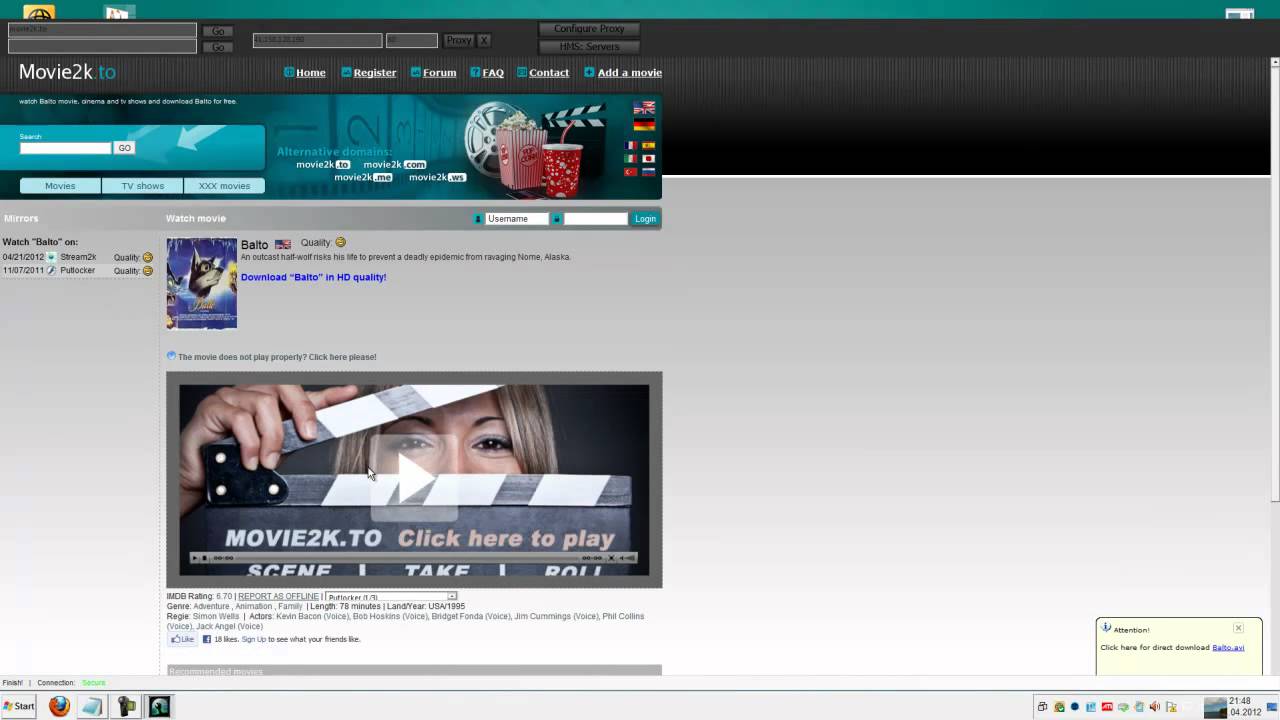Choose the Japanese flag icon

point(648,158)
